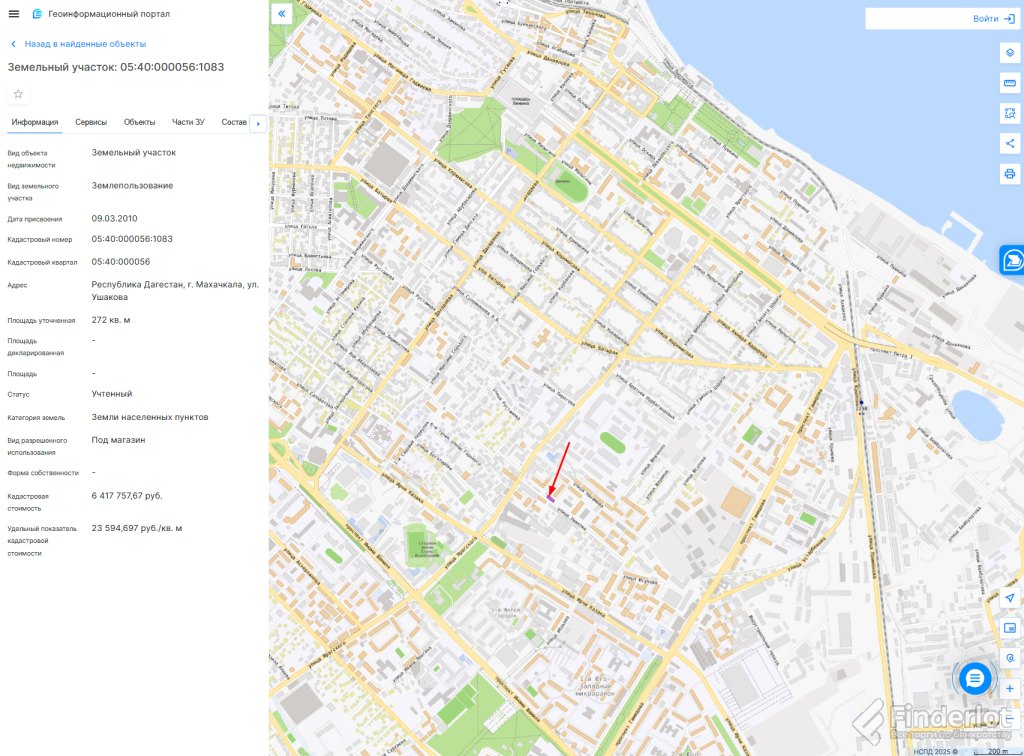Zoom in with the plus button
Screen dimensions: 1024x756
tap(1009, 688)
